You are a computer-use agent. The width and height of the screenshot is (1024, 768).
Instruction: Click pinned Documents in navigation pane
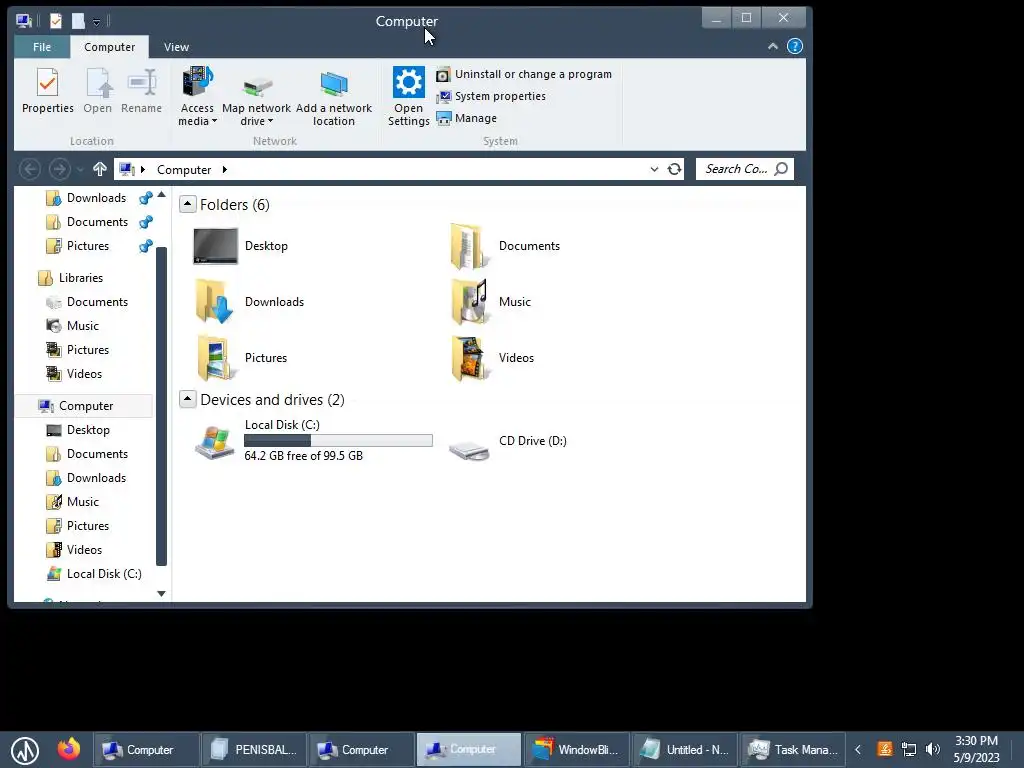[x=97, y=222]
